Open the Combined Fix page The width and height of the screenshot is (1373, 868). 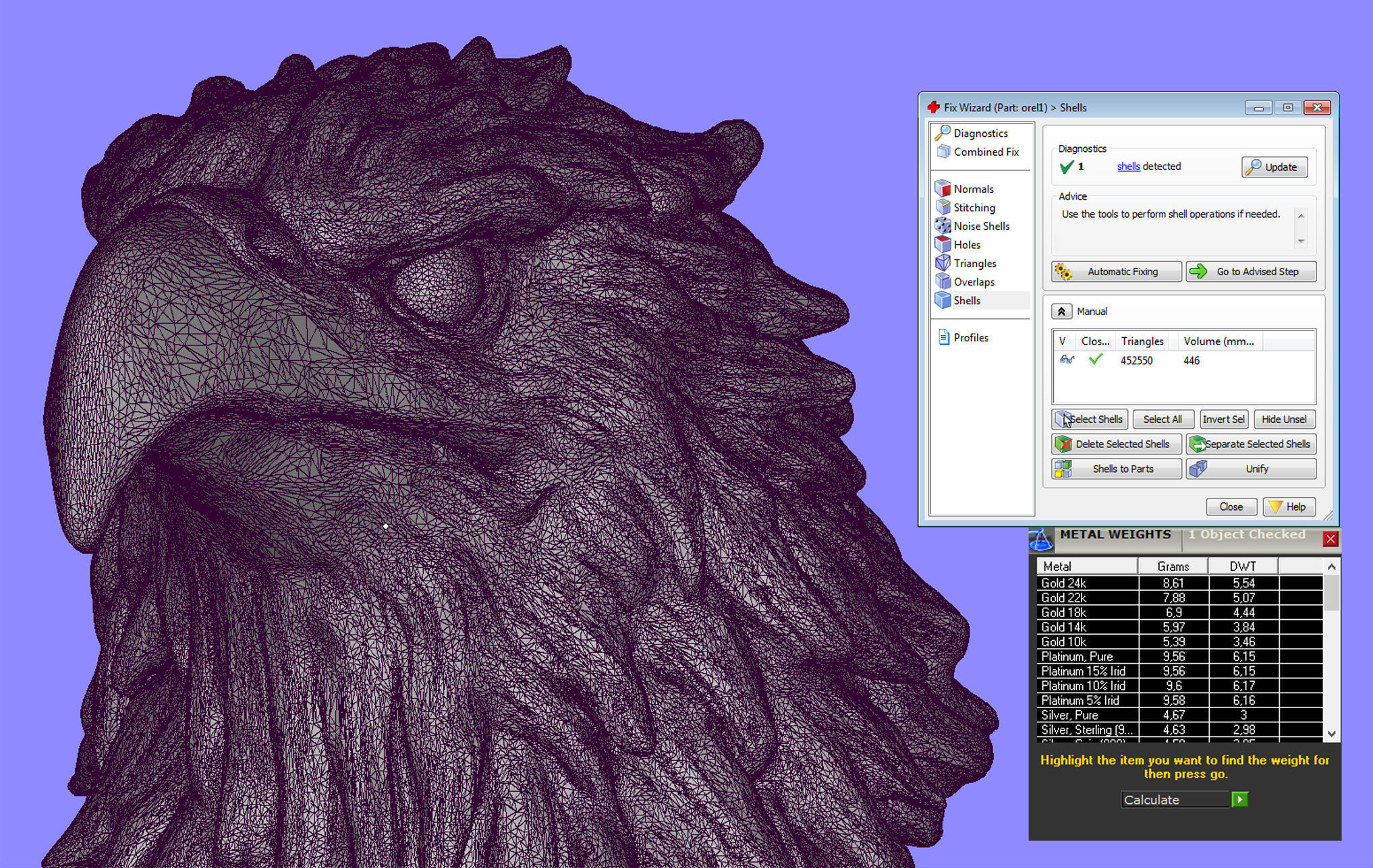point(985,152)
